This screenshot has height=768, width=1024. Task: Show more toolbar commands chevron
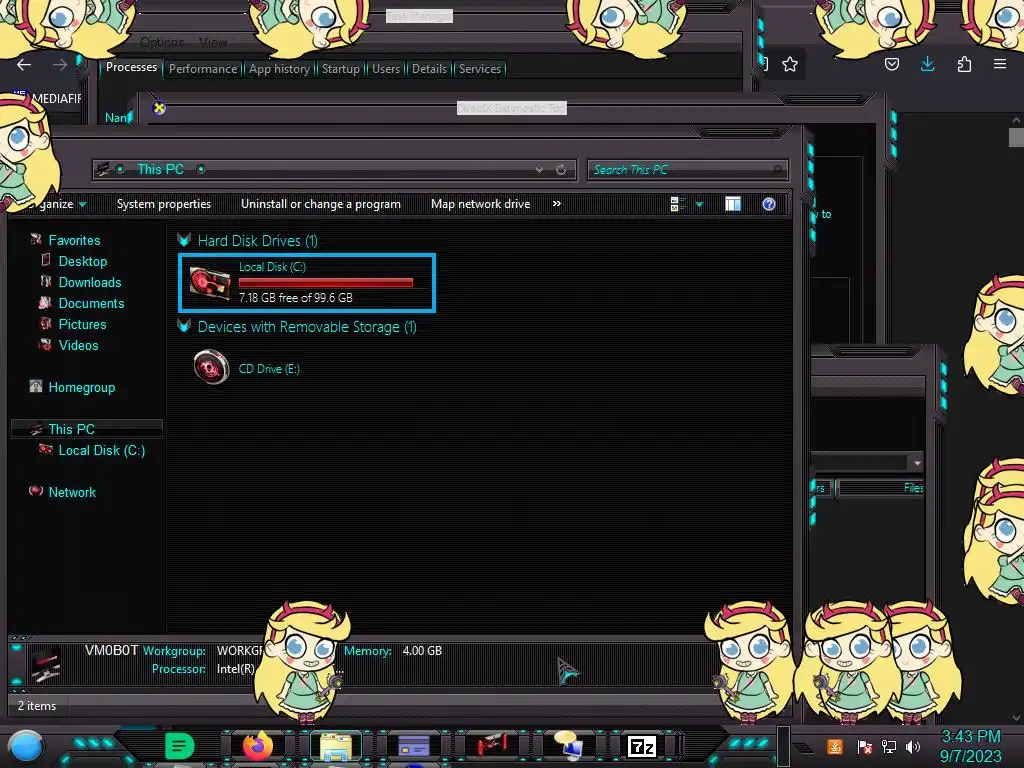pyautogui.click(x=556, y=204)
